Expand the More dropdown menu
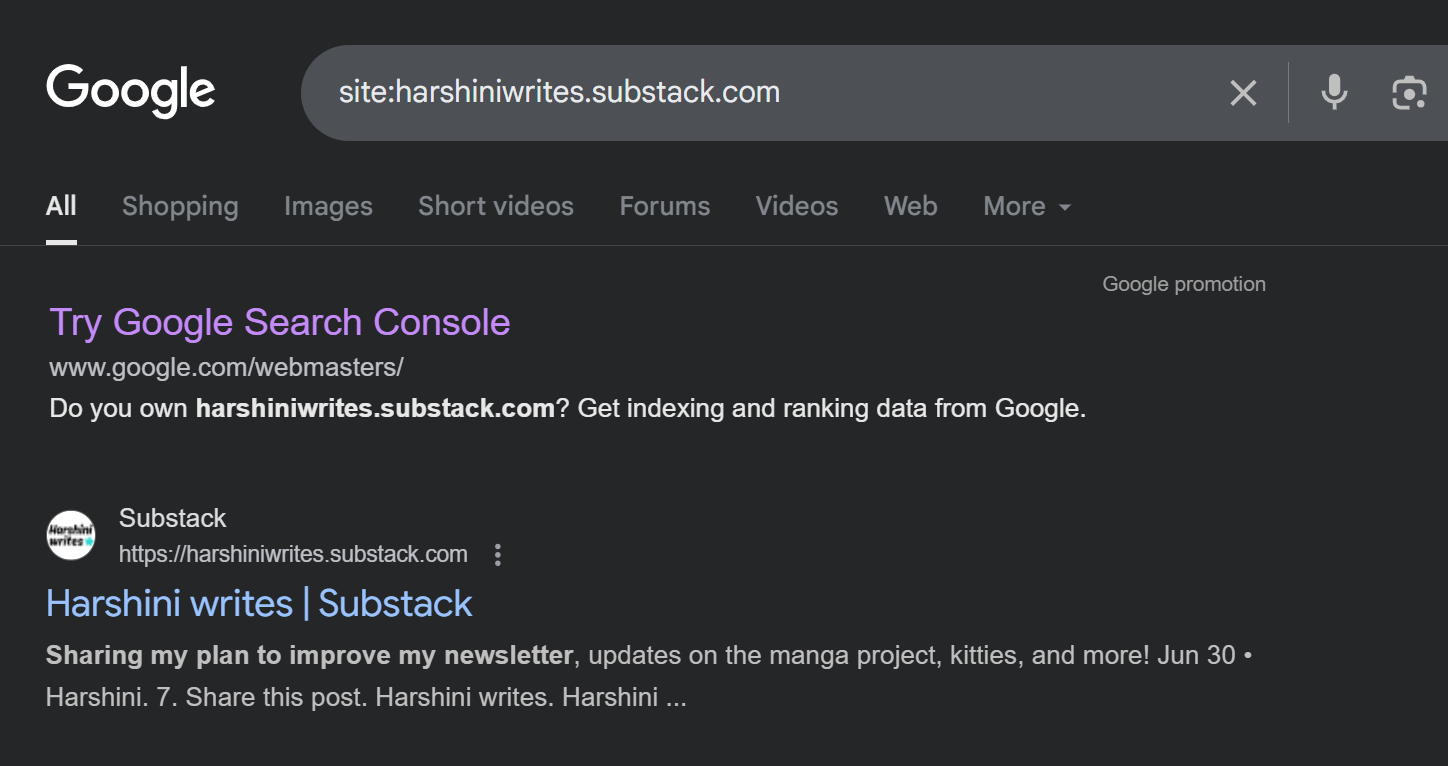Viewport: 1448px width, 766px height. (1027, 206)
